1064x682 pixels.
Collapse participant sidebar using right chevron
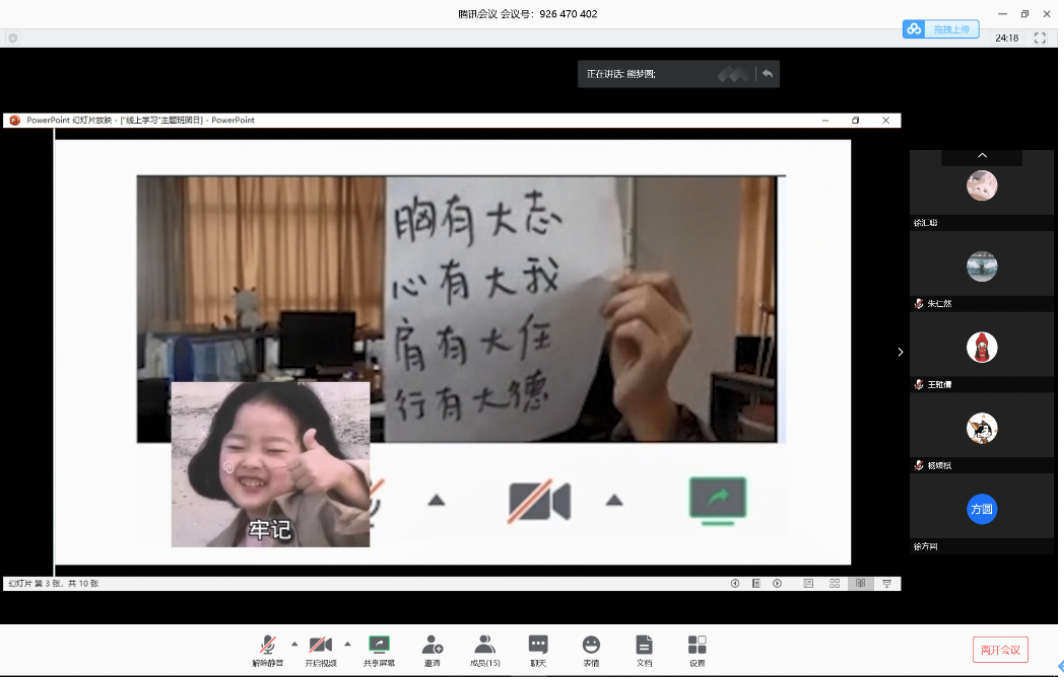point(900,352)
